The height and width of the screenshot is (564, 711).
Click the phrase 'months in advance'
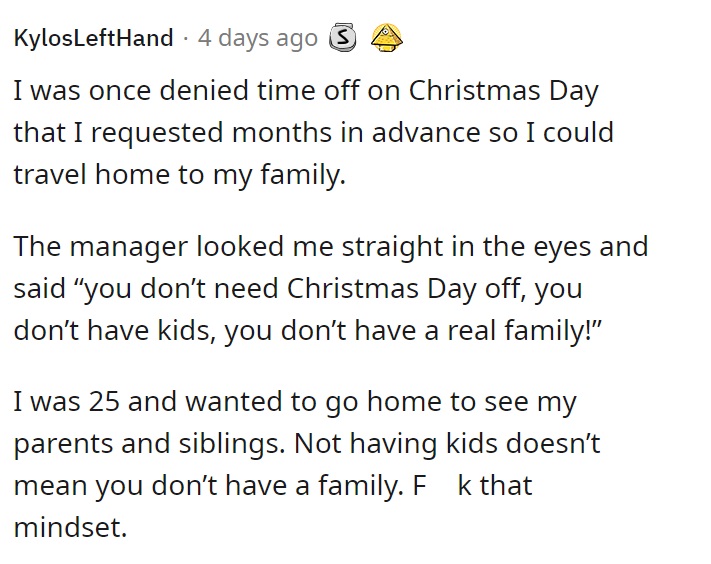point(356,132)
